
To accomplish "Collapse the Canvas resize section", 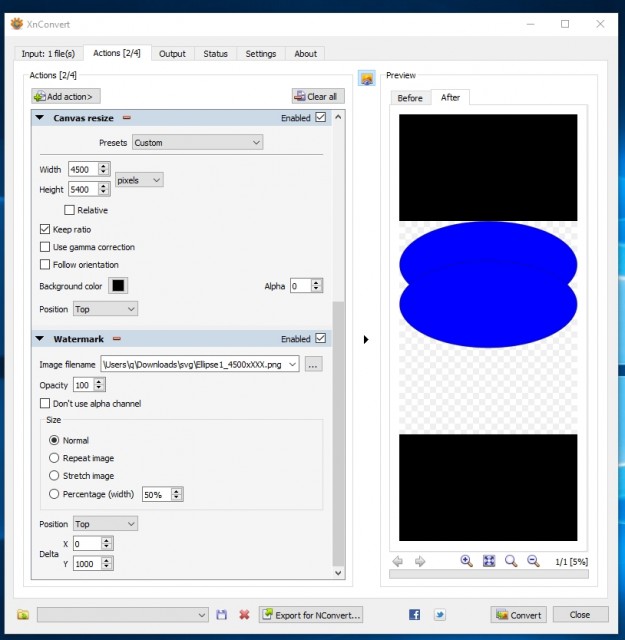I will point(40,118).
